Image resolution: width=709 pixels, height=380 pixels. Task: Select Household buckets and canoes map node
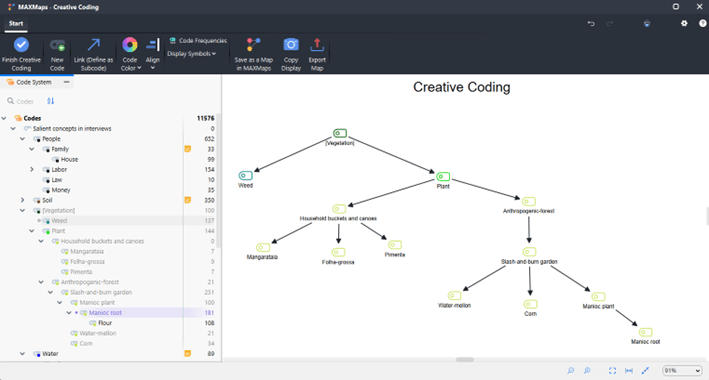pyautogui.click(x=339, y=209)
